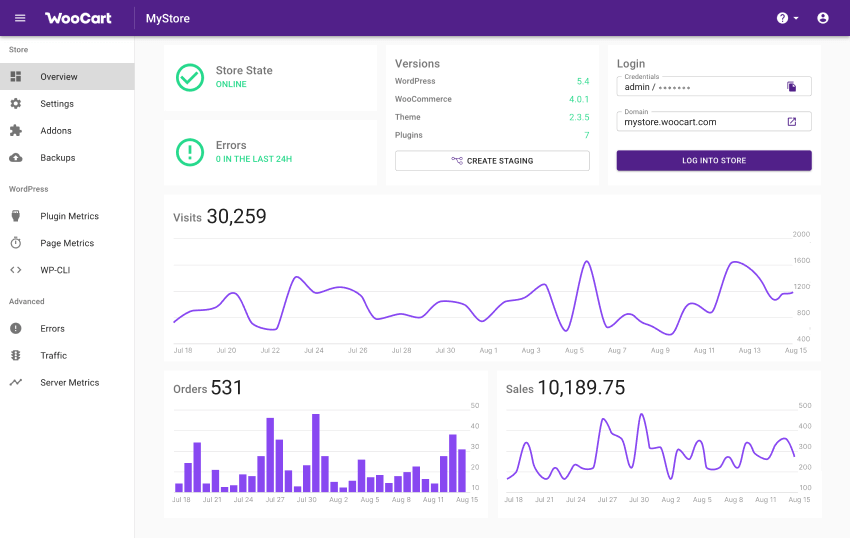Screen dimensions: 850x538
Task: Click the Server Metrics chart icon
Action: tap(16, 382)
